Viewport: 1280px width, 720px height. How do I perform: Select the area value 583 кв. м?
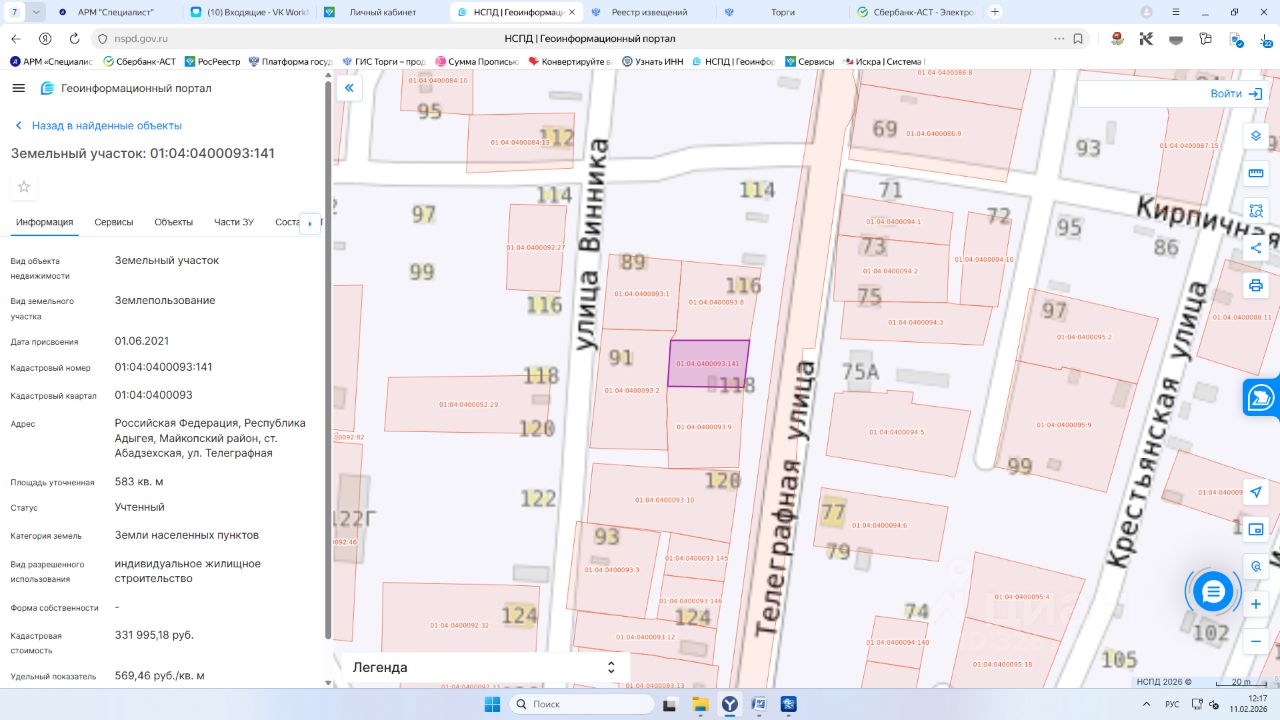[x=138, y=481]
